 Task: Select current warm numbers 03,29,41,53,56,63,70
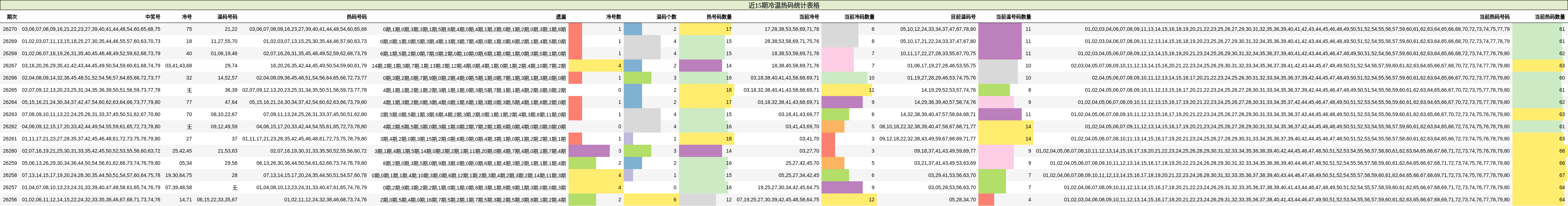pos(952,175)
